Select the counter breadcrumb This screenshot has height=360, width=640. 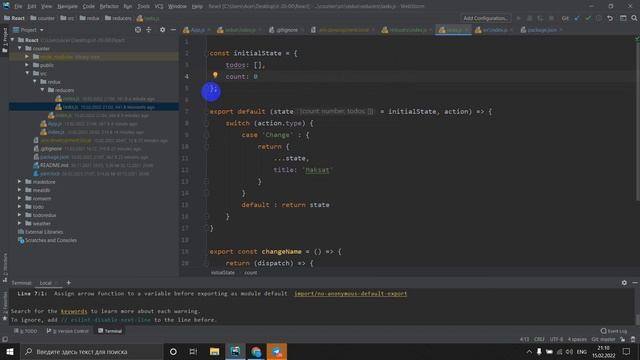(x=42, y=18)
